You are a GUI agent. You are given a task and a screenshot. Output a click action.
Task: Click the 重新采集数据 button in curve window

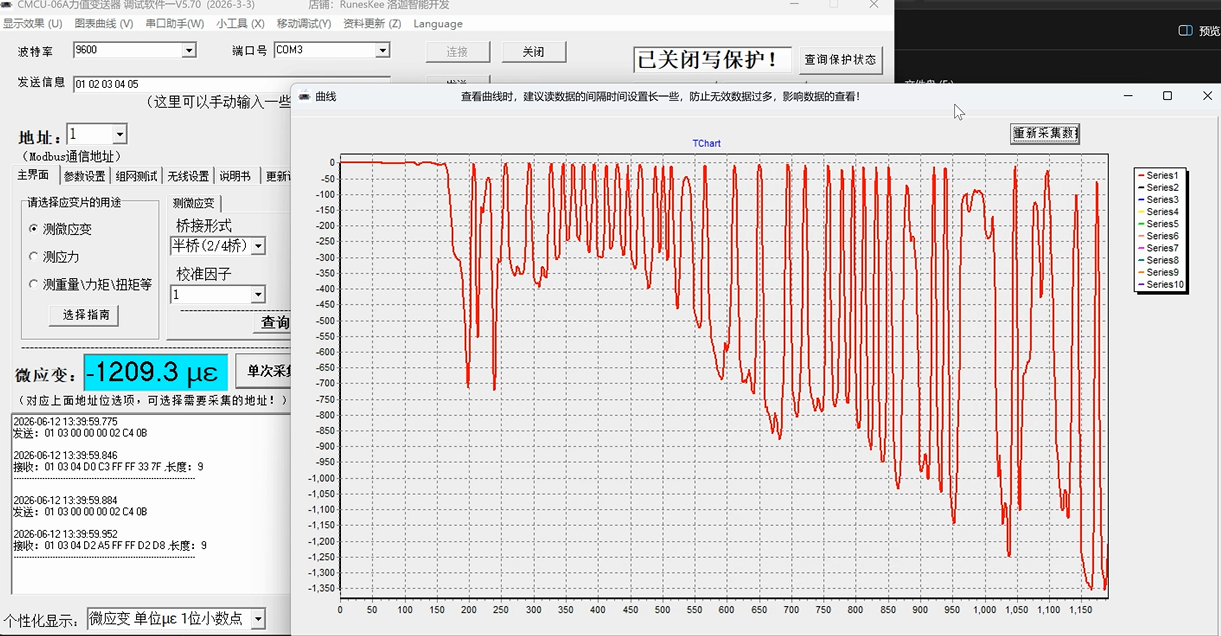click(x=1045, y=133)
